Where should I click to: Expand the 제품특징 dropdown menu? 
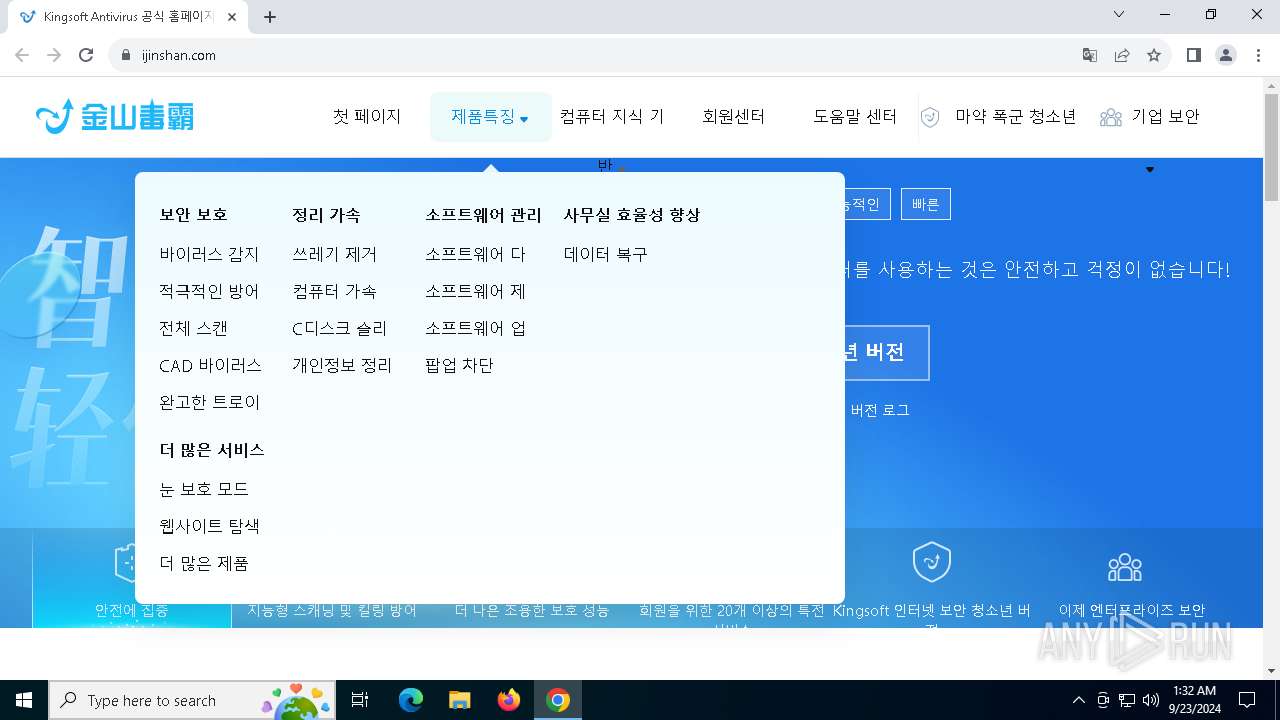490,117
